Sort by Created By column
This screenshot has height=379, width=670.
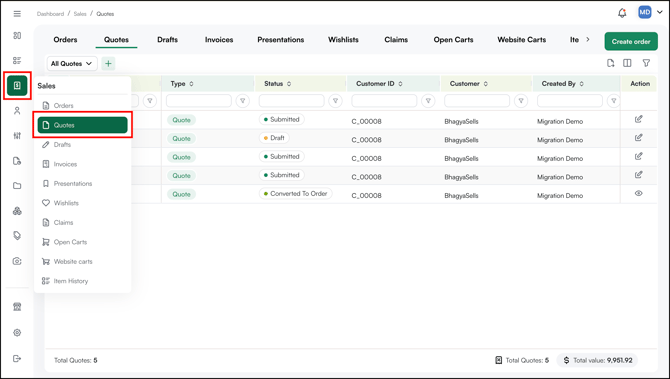click(582, 84)
